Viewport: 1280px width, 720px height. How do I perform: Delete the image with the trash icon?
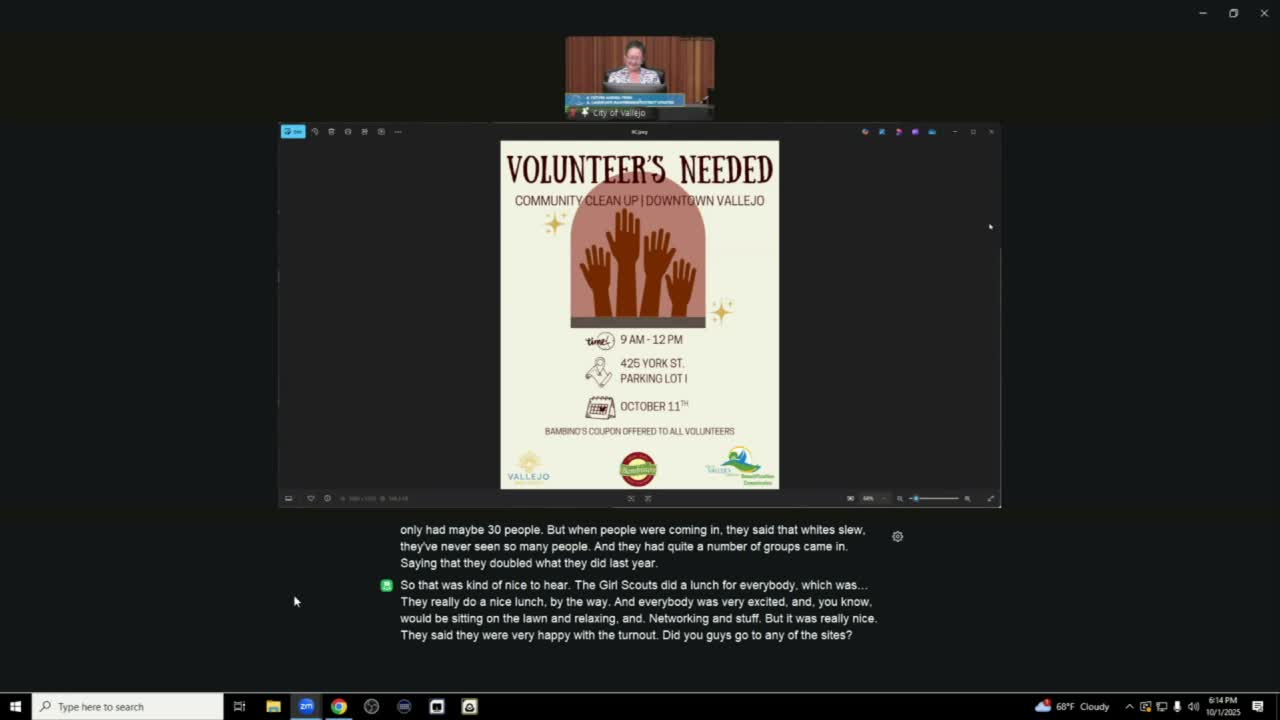(x=331, y=132)
